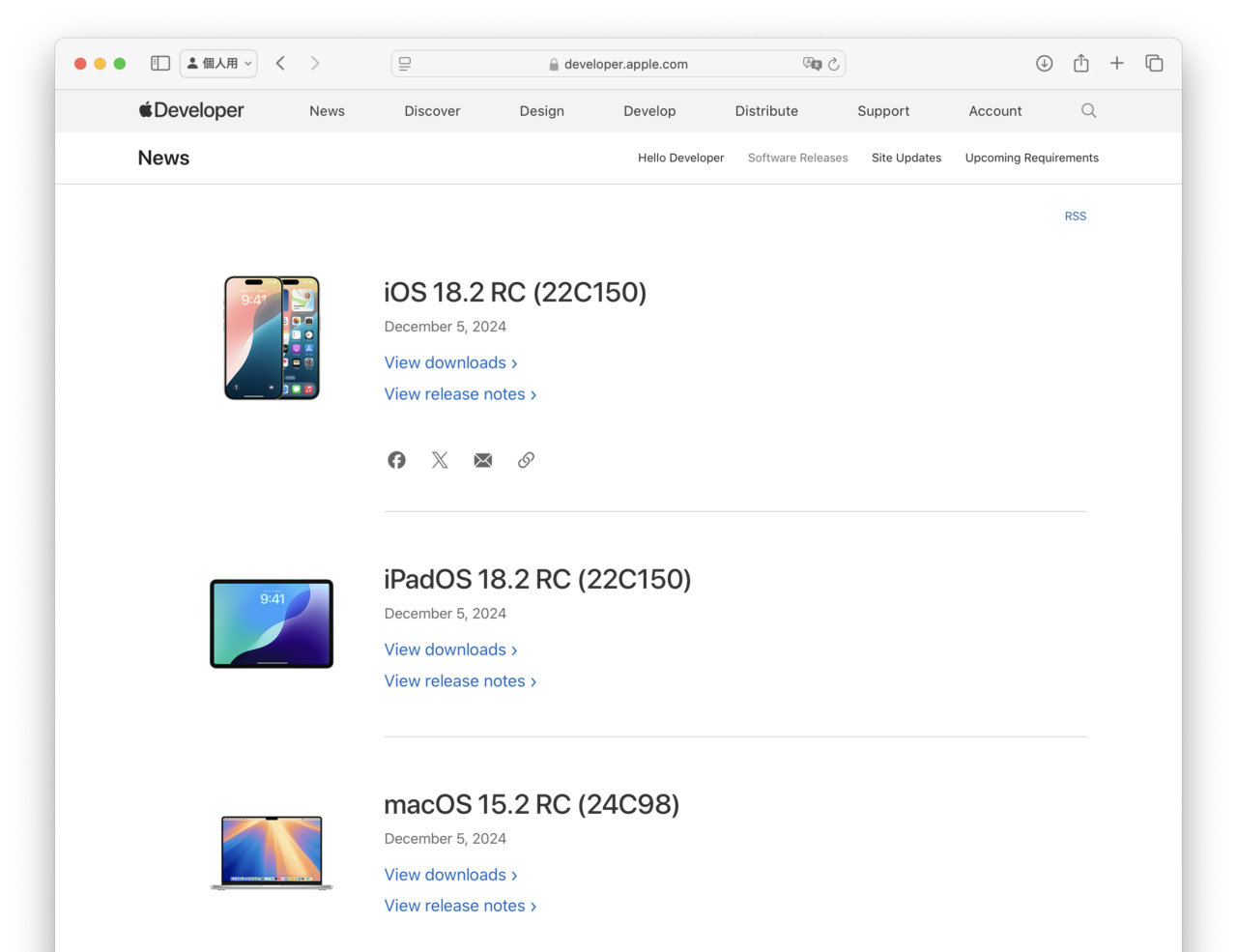Minimize the Safari window

(100, 64)
